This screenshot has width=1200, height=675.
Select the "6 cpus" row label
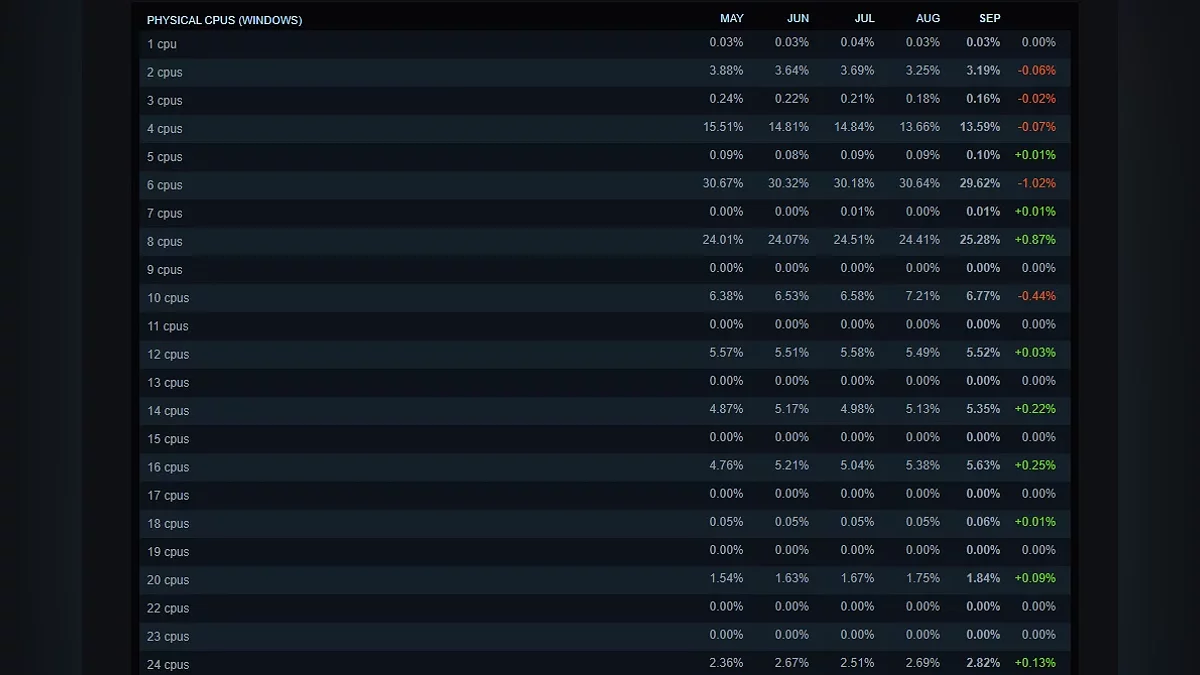tap(165, 185)
